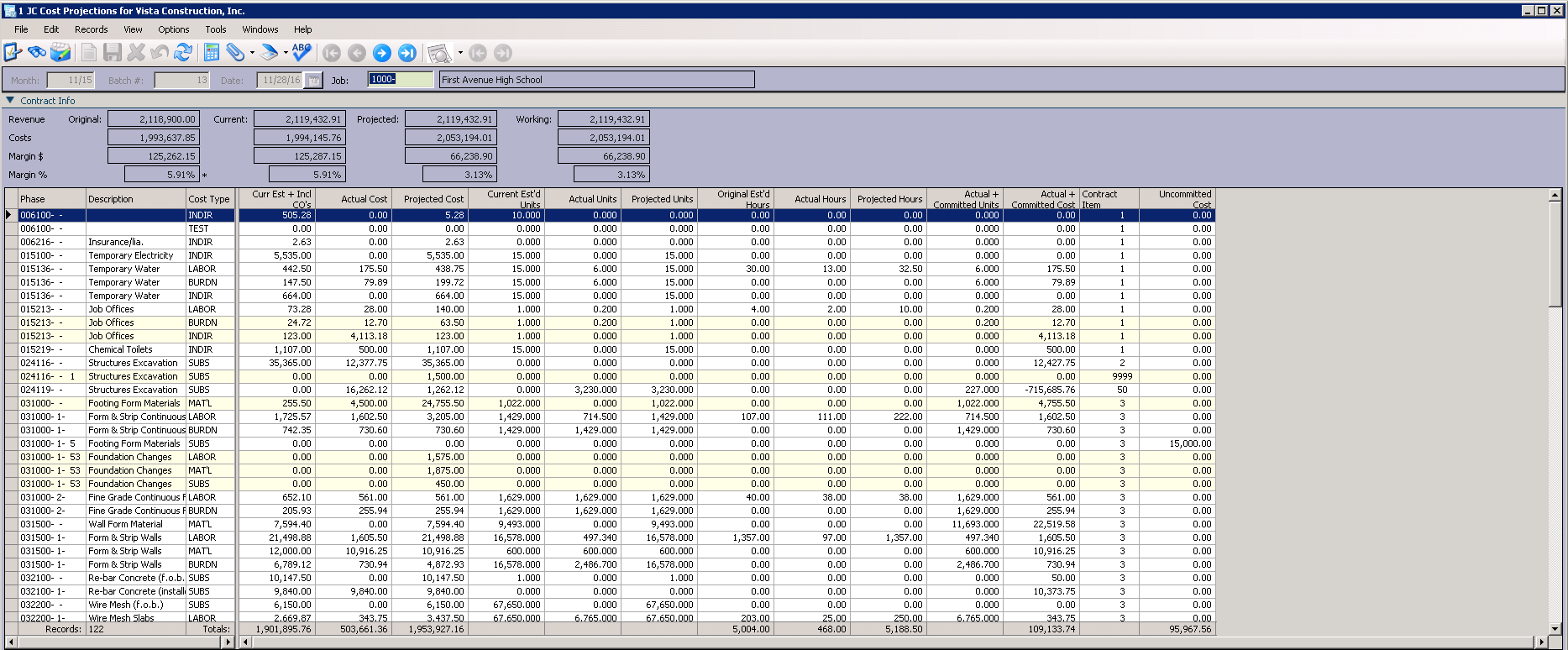Click the right arrow of horizontal scrollbar
The height and width of the screenshot is (650, 1568).
pos(1540,642)
